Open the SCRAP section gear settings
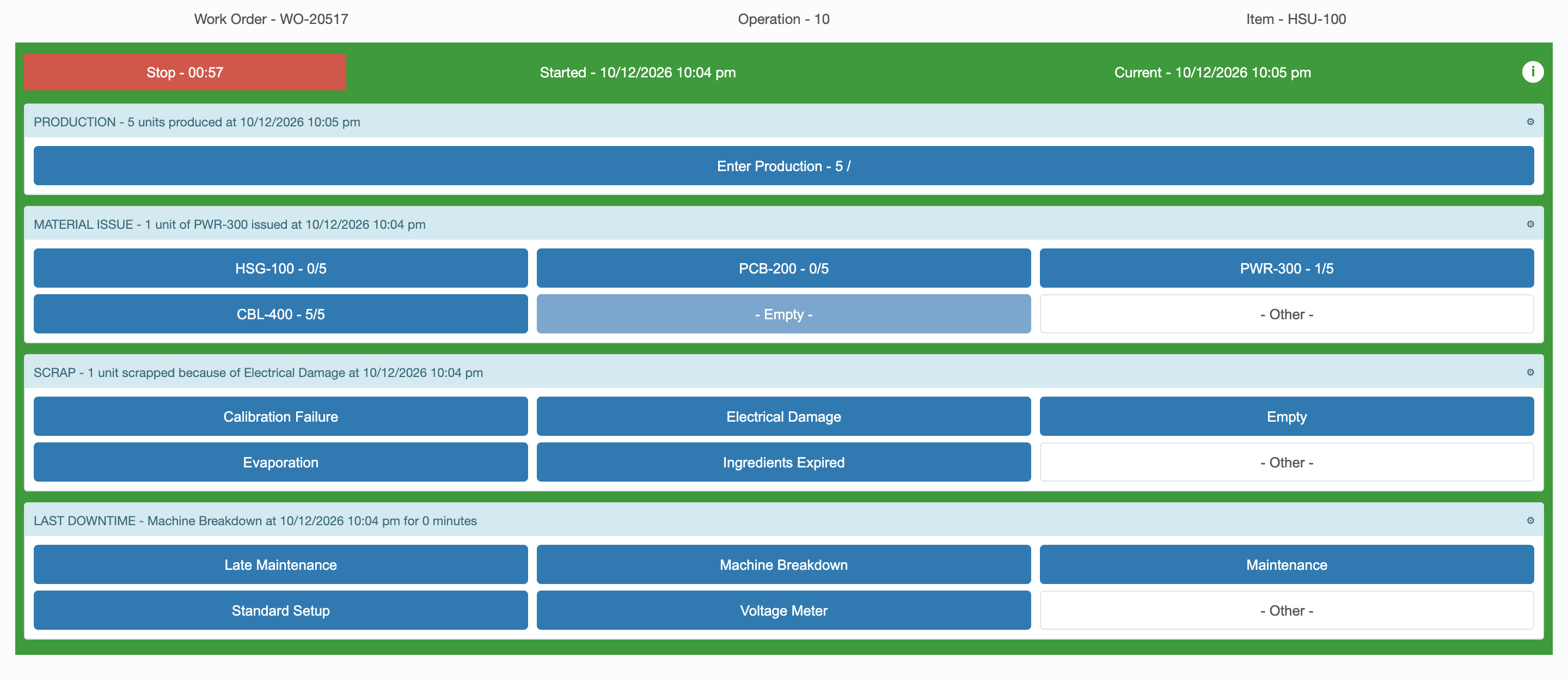This screenshot has height=681, width=1568. pyautogui.click(x=1530, y=372)
